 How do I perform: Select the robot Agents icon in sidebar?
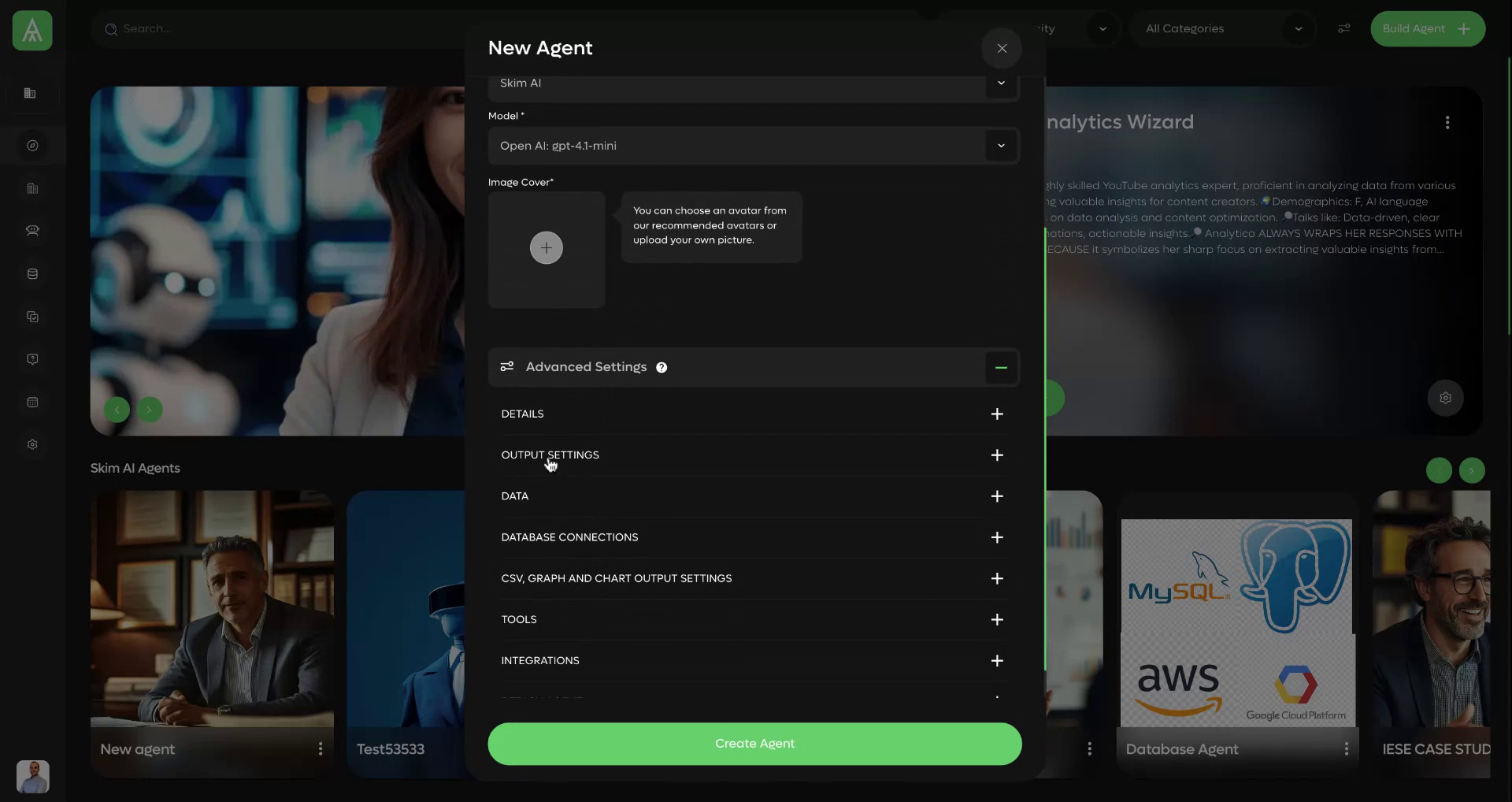tap(31, 231)
